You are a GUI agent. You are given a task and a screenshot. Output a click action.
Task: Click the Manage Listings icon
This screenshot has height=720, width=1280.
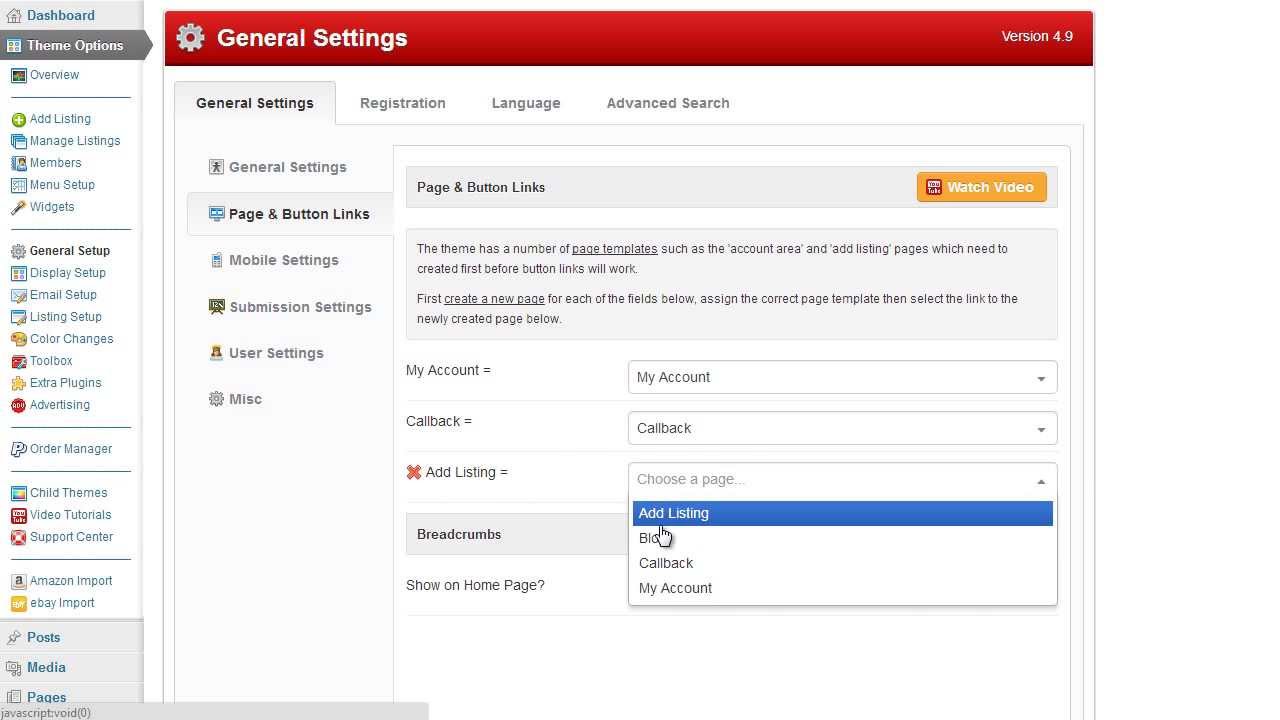(x=18, y=141)
